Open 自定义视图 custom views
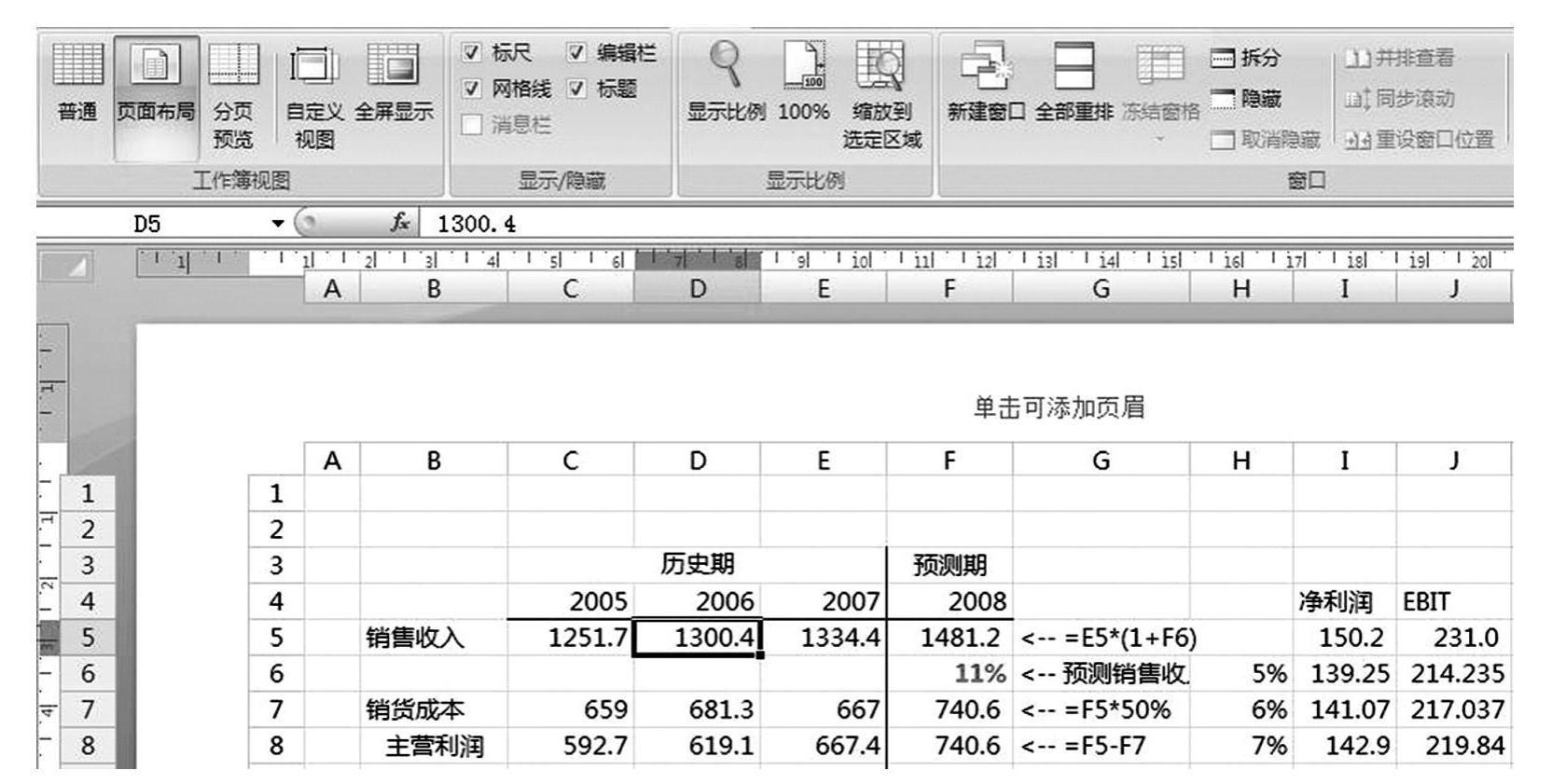Viewport: 1552px width, 784px height. tap(314, 98)
